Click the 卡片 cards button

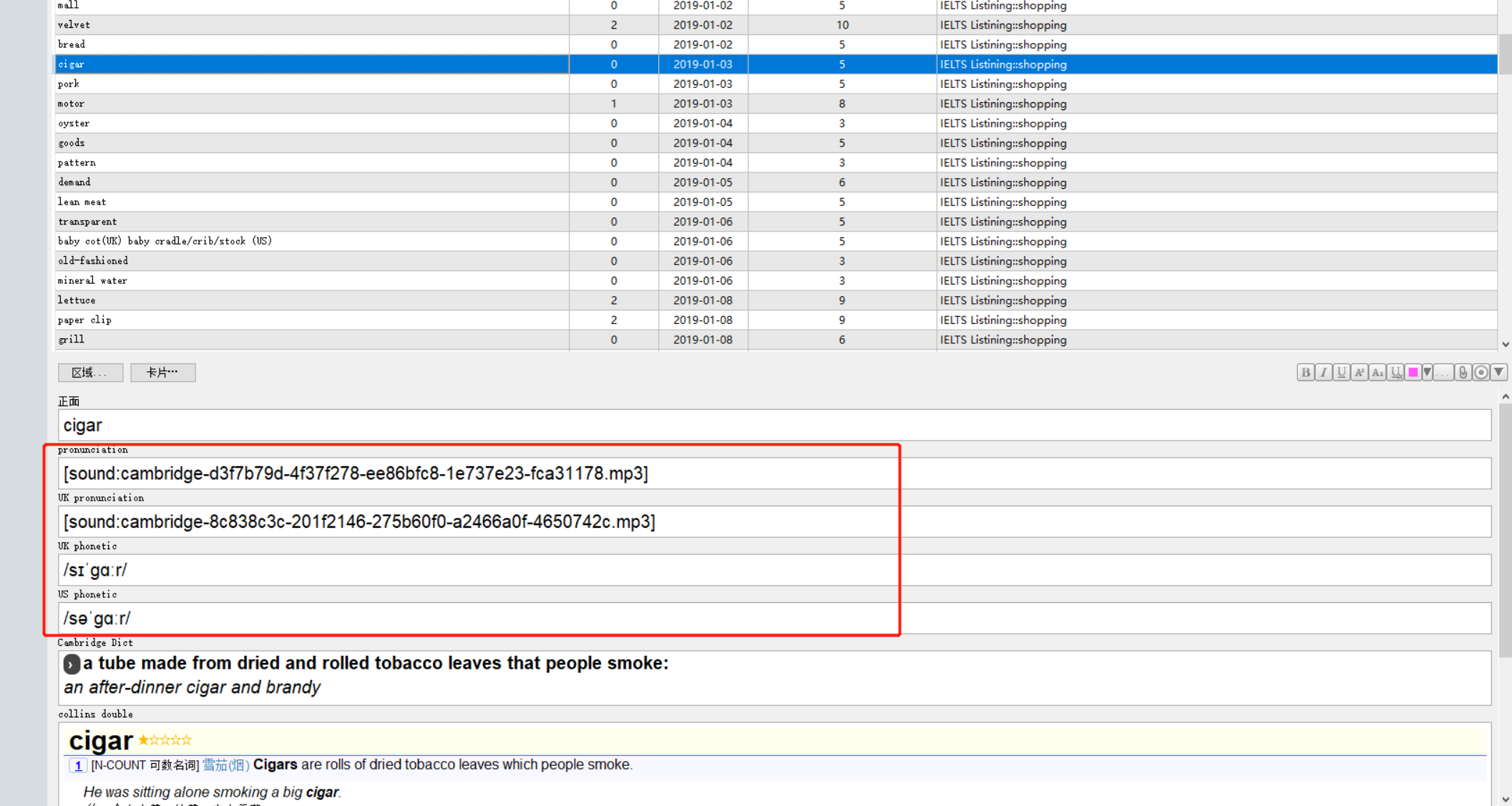pyautogui.click(x=162, y=373)
